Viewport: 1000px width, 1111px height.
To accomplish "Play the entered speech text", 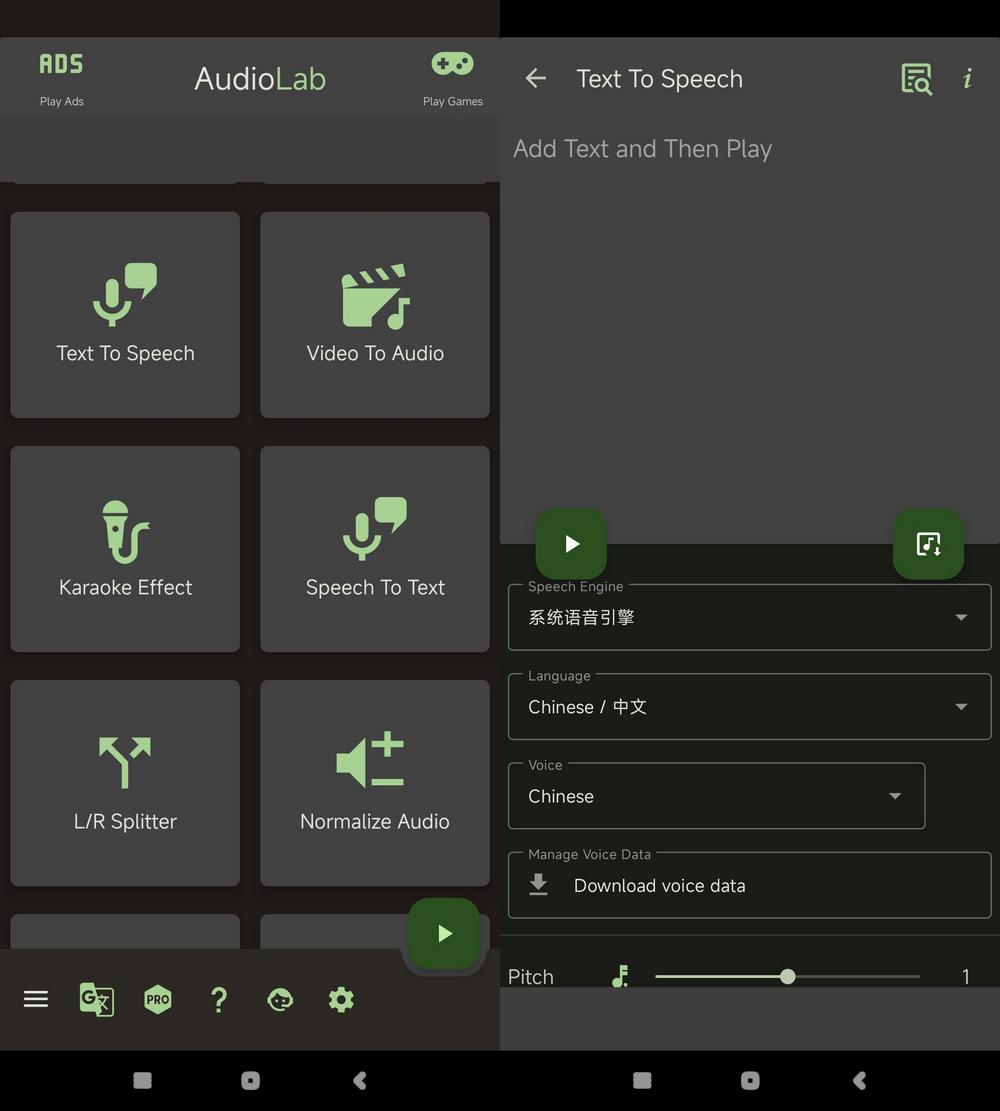I will (x=571, y=543).
